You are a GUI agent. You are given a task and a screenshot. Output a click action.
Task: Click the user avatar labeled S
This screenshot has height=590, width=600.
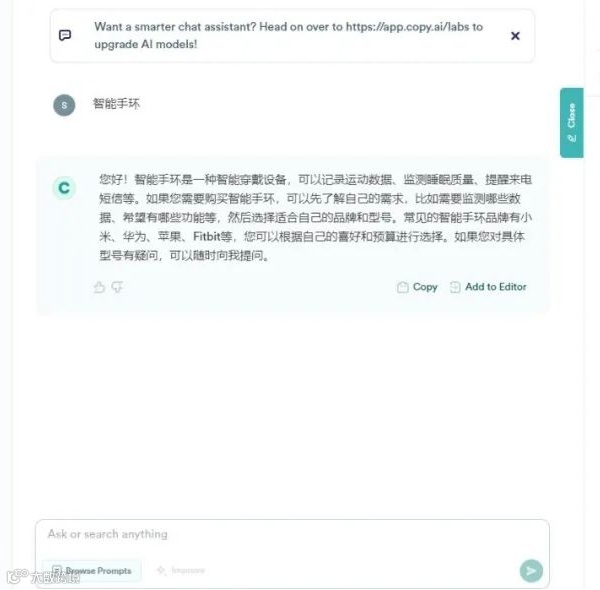click(x=64, y=105)
